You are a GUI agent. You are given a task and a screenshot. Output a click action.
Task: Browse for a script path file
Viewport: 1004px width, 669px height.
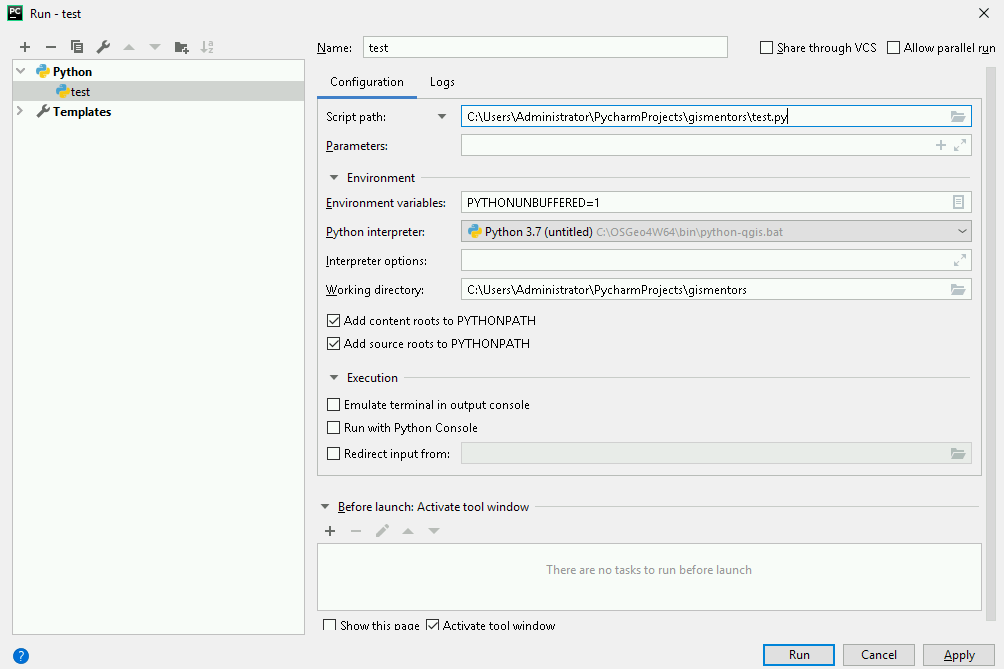tap(958, 115)
